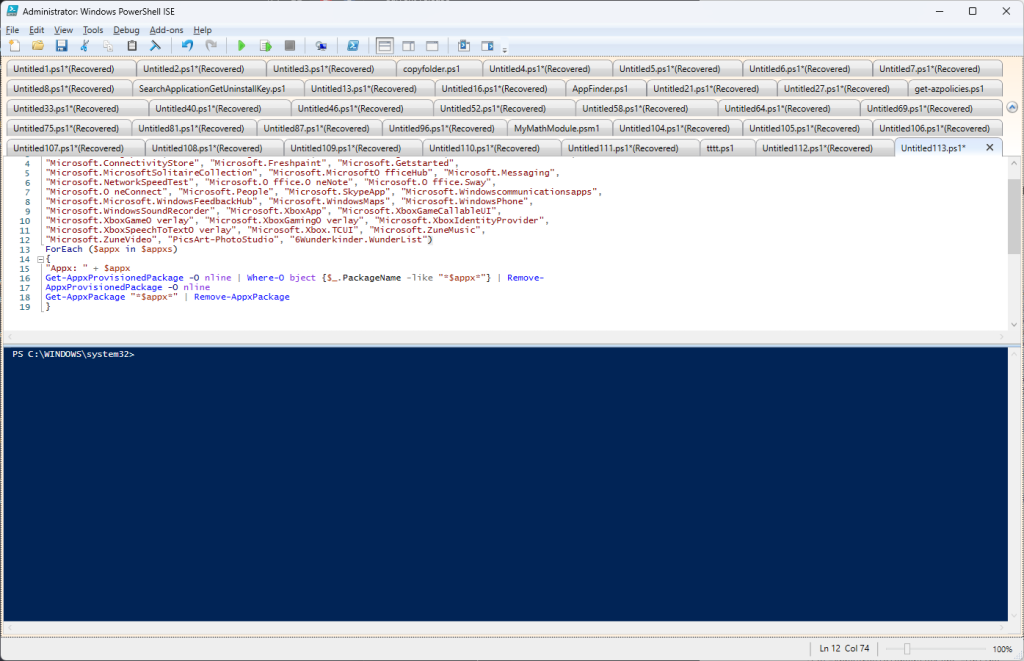Click the Undo icon on the toolbar
Screen dimensions: 1024x661
point(188,46)
